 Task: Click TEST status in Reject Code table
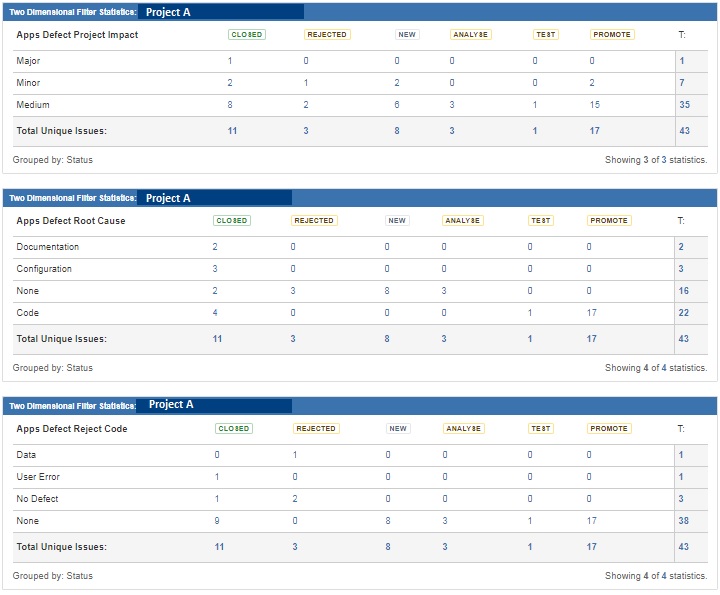coord(541,429)
